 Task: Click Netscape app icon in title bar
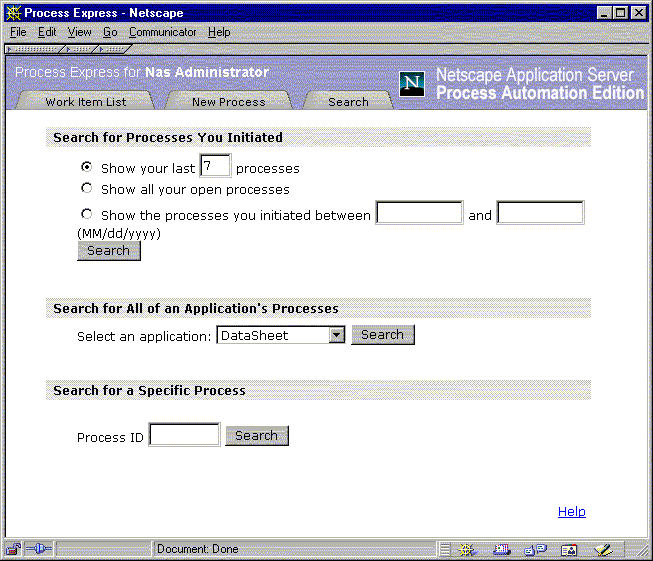13,13
